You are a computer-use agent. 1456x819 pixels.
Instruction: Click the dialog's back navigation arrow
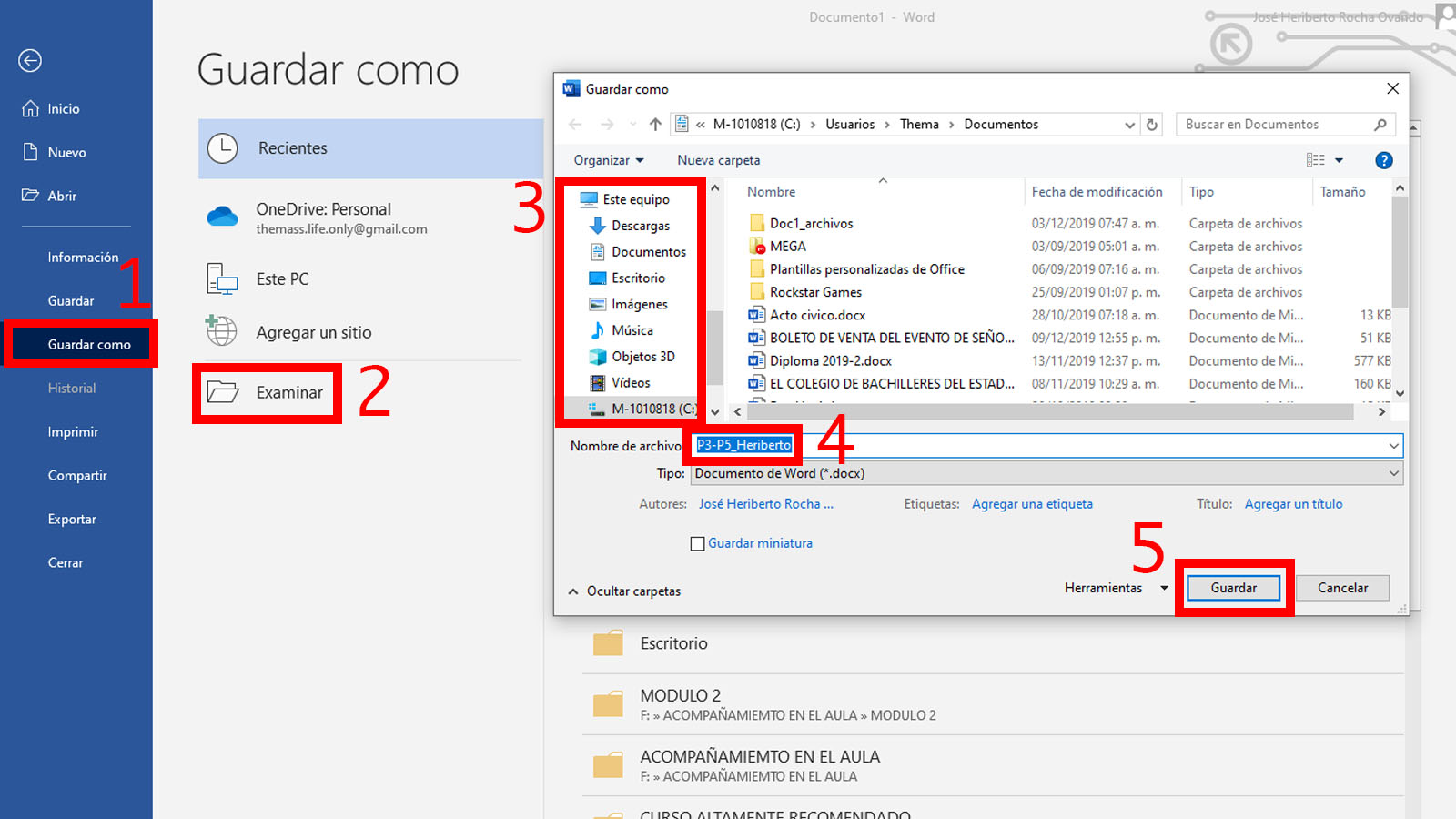click(x=575, y=125)
